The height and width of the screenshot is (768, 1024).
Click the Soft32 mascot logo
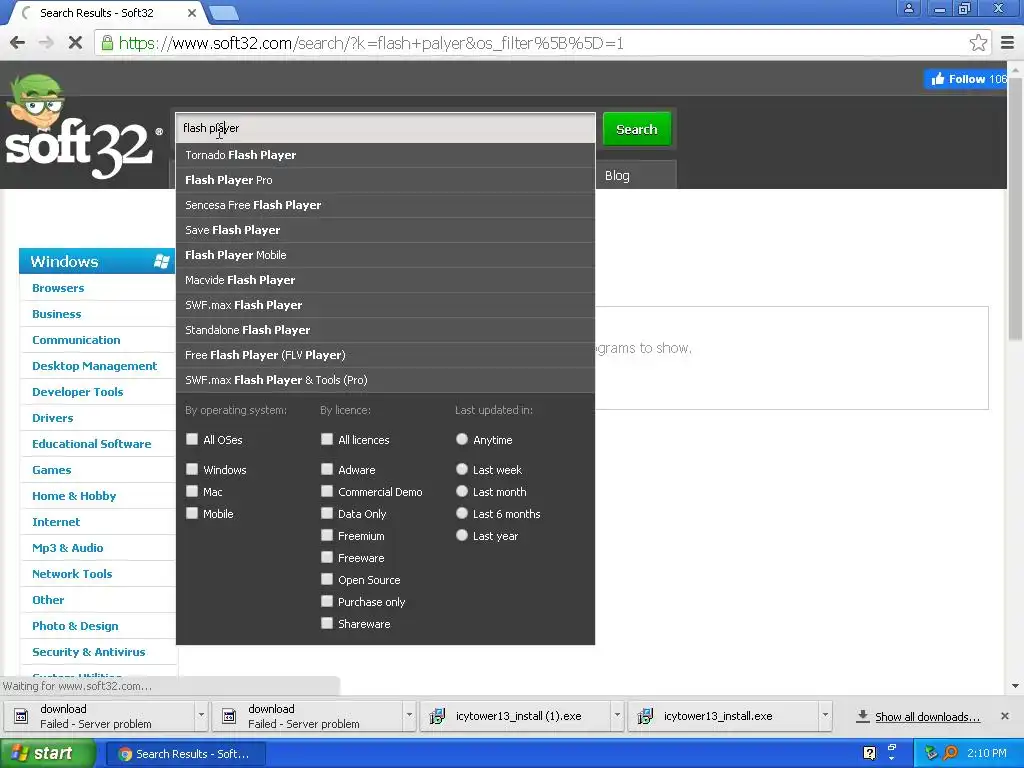82,126
